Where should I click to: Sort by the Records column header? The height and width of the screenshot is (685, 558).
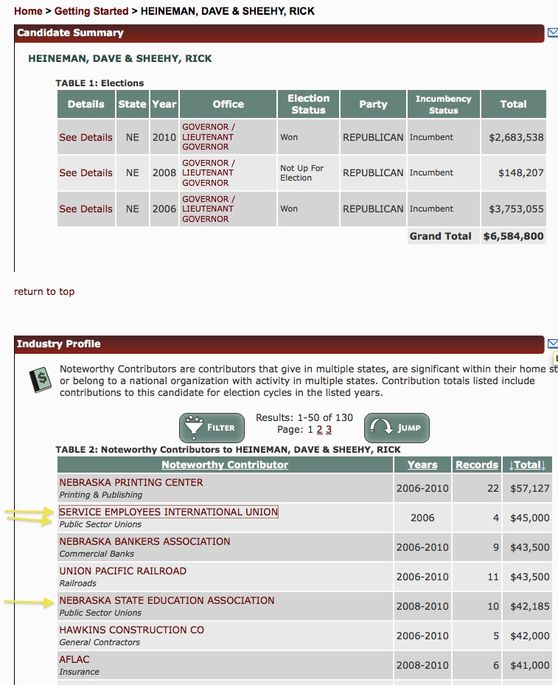point(477,465)
